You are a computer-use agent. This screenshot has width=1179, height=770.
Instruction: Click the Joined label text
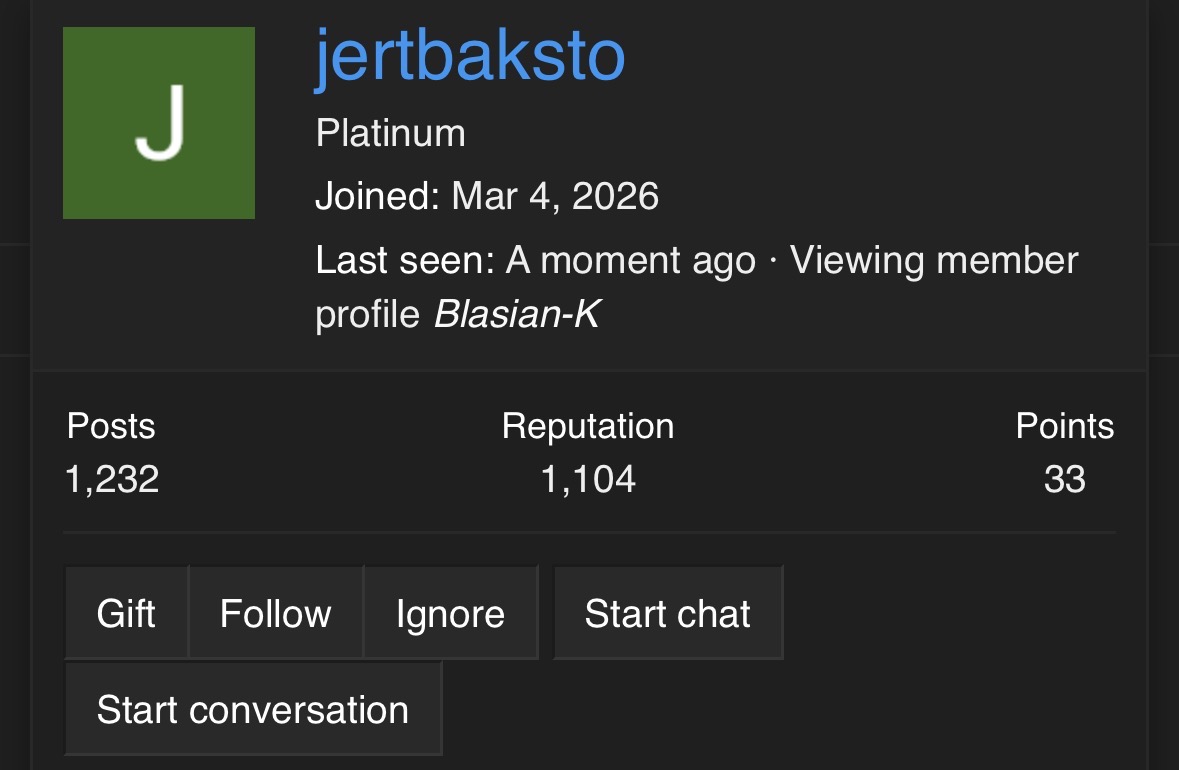point(377,196)
